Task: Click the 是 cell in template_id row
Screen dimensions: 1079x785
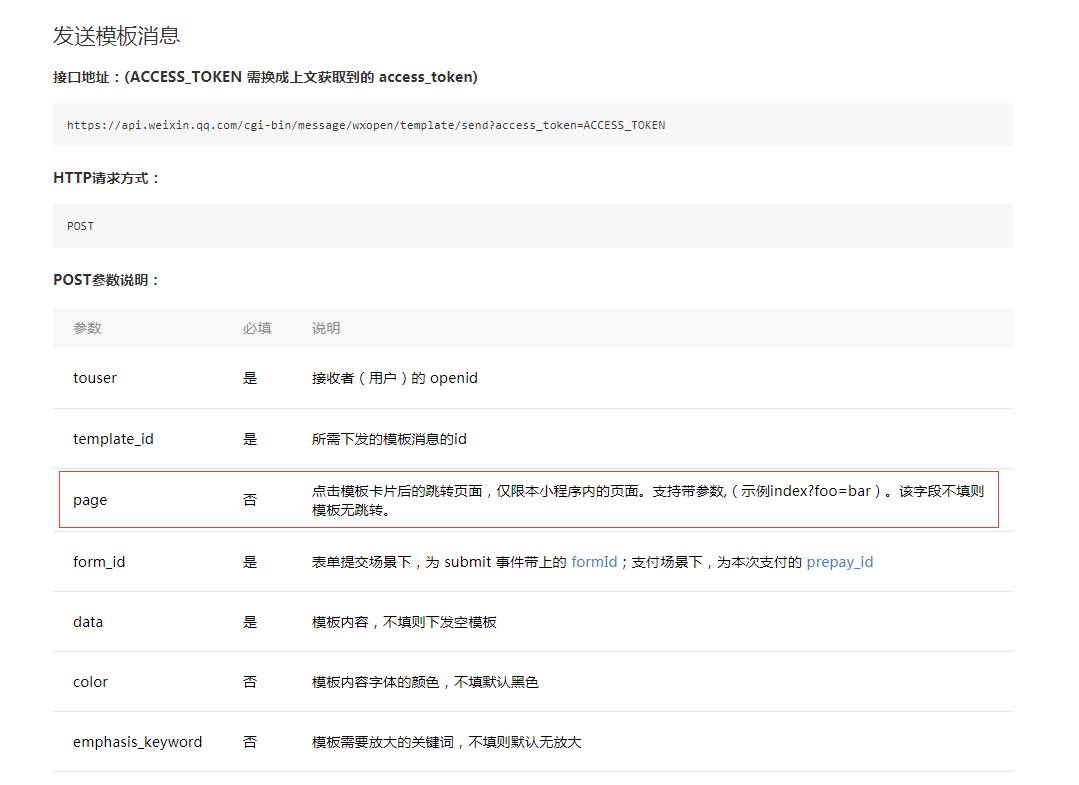Action: click(250, 439)
